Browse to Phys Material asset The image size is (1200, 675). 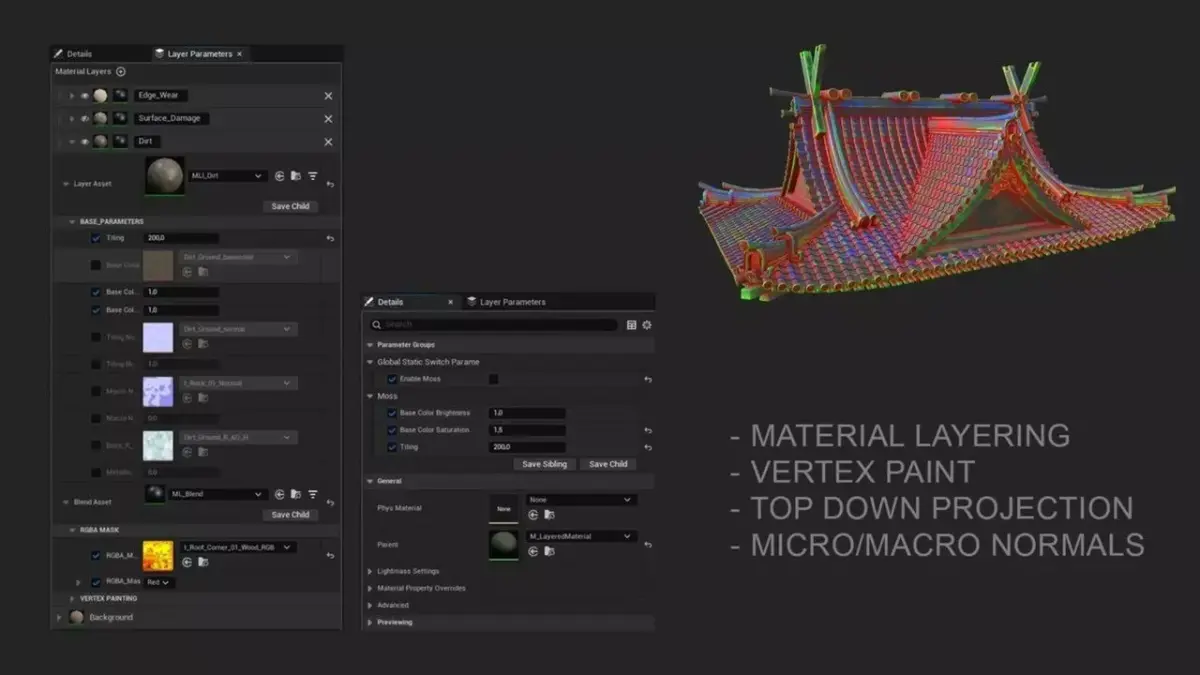tap(549, 514)
